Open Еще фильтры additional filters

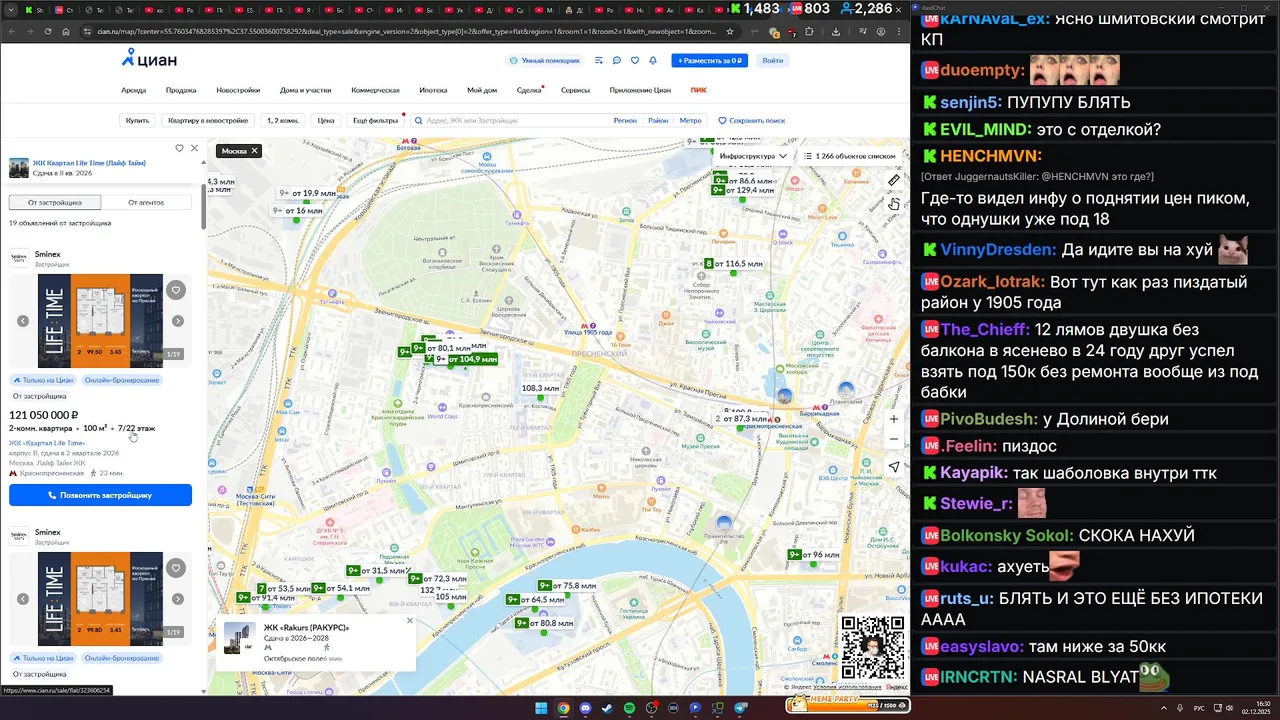tap(375, 120)
